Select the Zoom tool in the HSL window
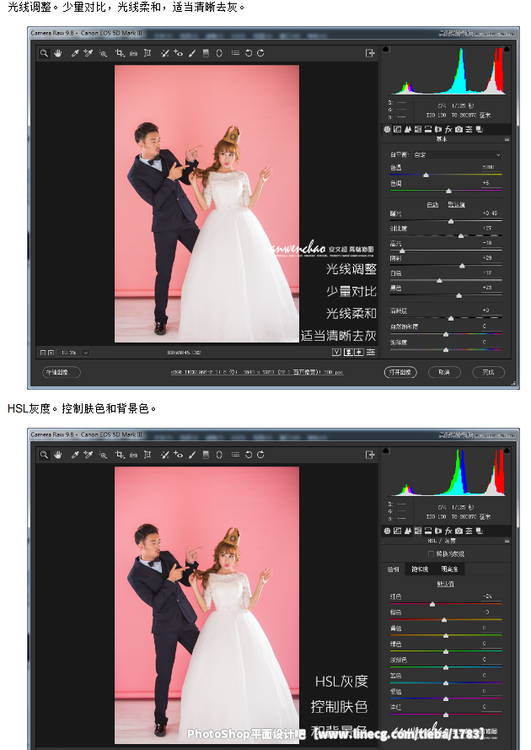531x750 pixels. click(44, 454)
